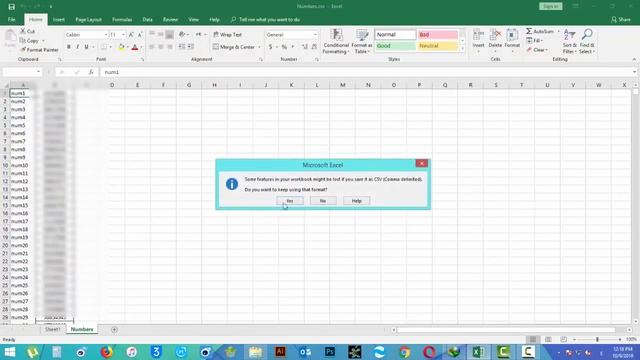Toggle underline formatting
The height and width of the screenshot is (360, 640).
pyautogui.click(x=87, y=47)
